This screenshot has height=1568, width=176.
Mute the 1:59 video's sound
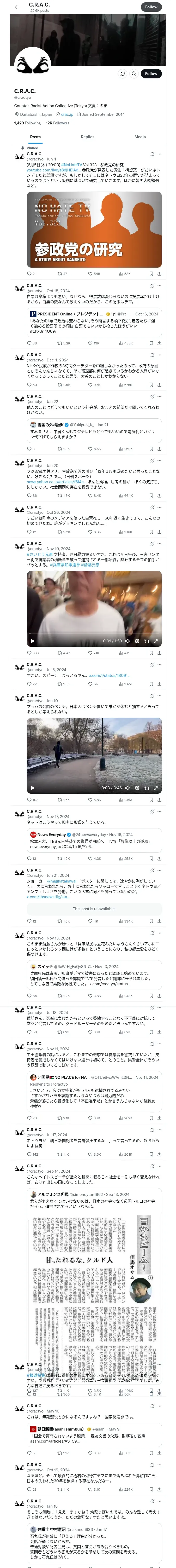[128, 641]
